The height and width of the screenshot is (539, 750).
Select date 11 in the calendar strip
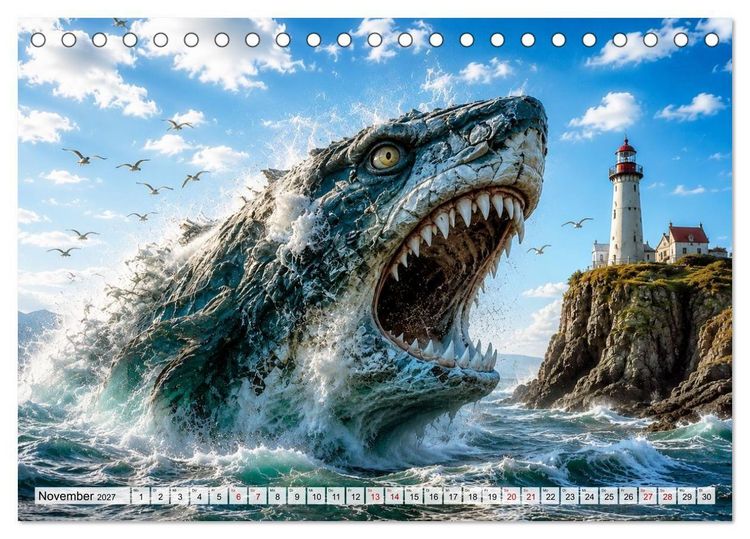click(336, 496)
